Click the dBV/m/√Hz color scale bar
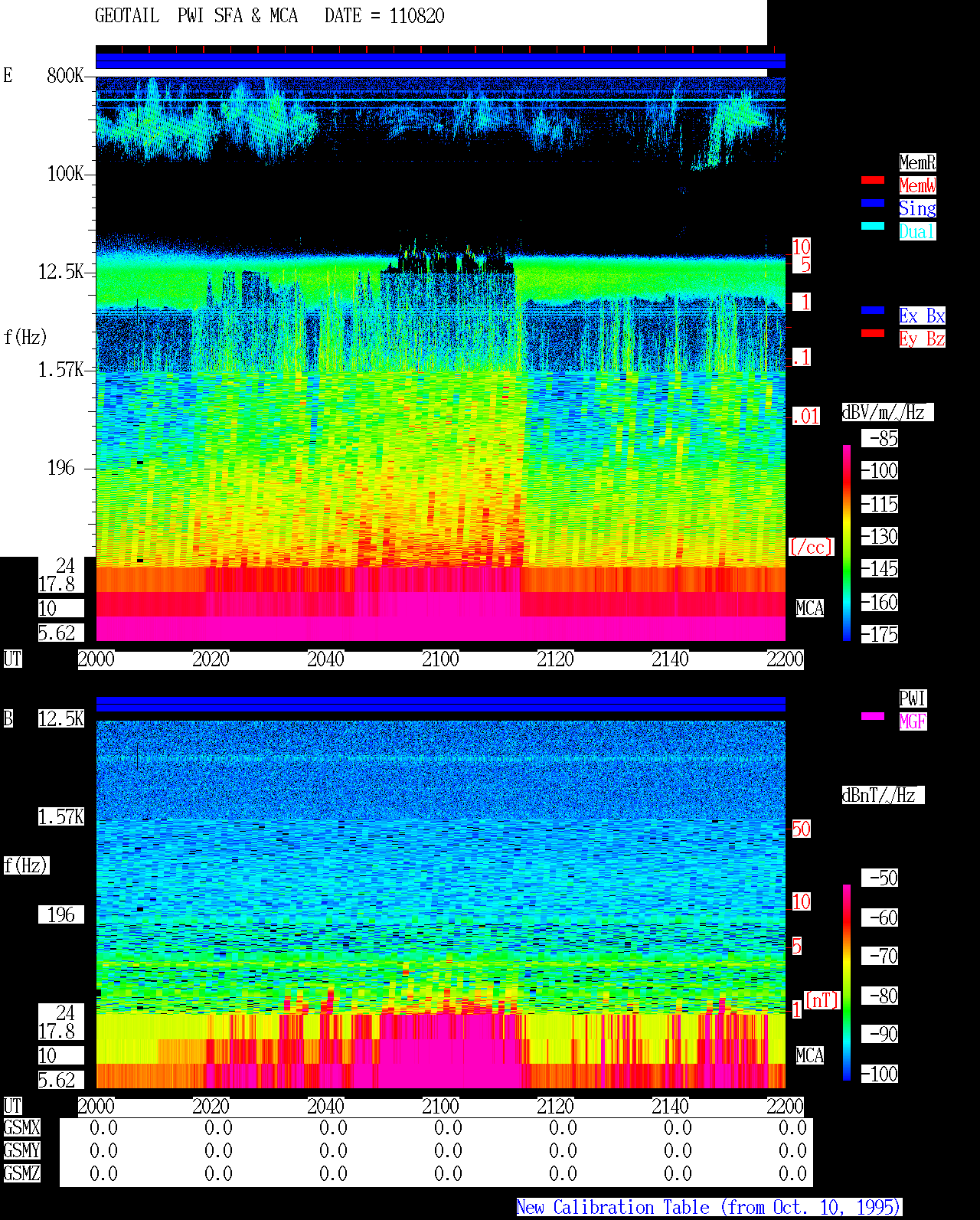Viewport: 980px width, 1220px height. tap(847, 542)
